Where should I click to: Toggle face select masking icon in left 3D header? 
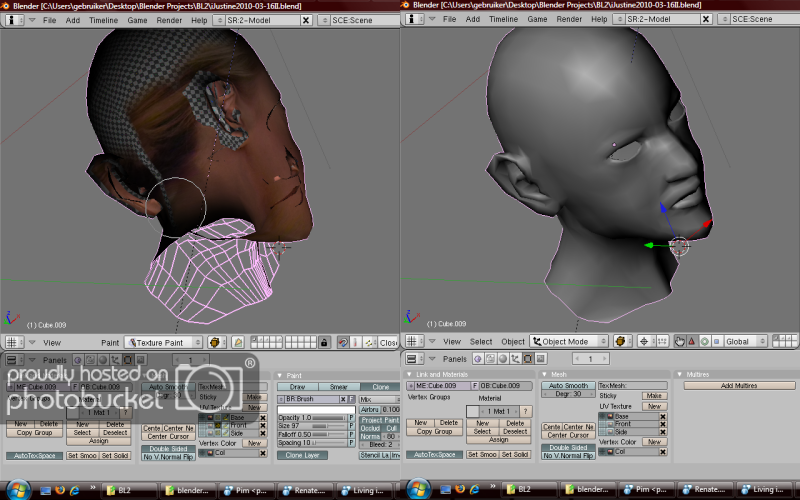pos(238,342)
